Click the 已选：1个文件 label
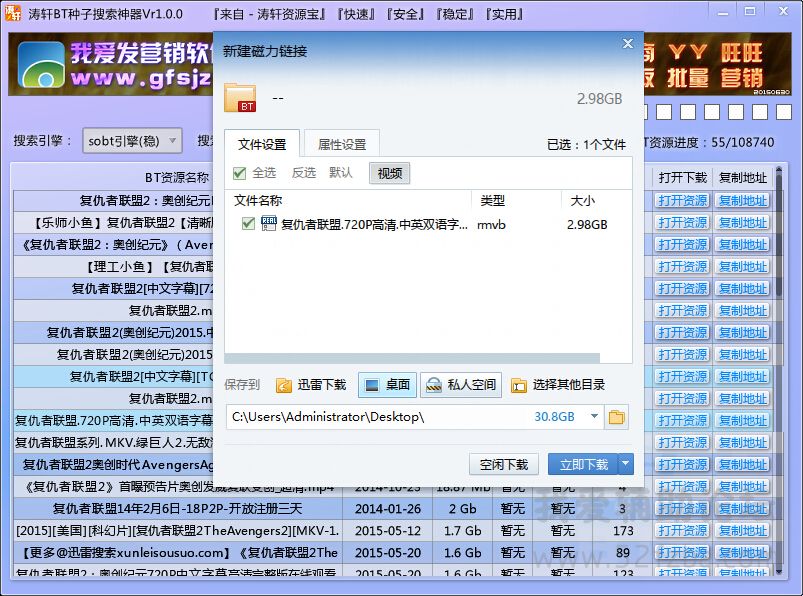Image resolution: width=803 pixels, height=596 pixels. 586,145
